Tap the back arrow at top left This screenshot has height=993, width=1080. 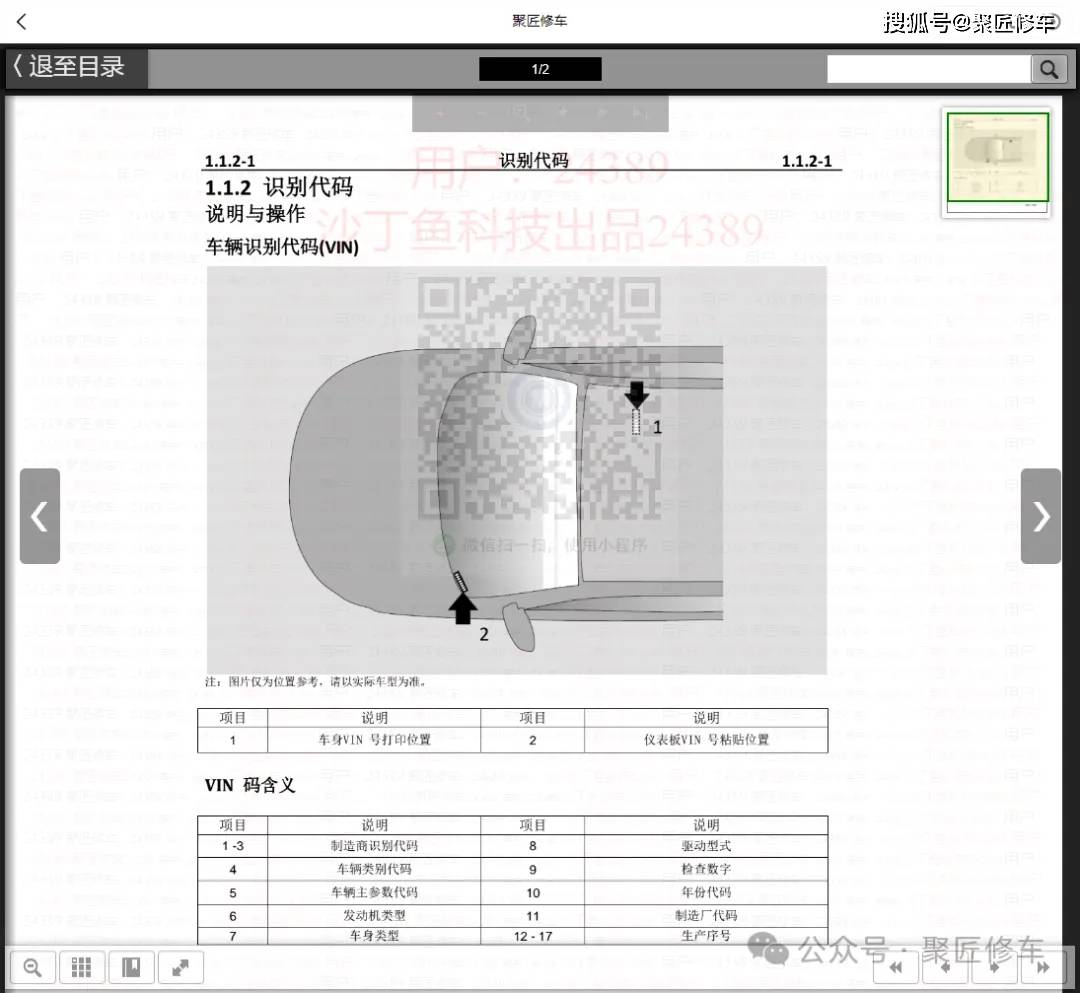click(21, 22)
